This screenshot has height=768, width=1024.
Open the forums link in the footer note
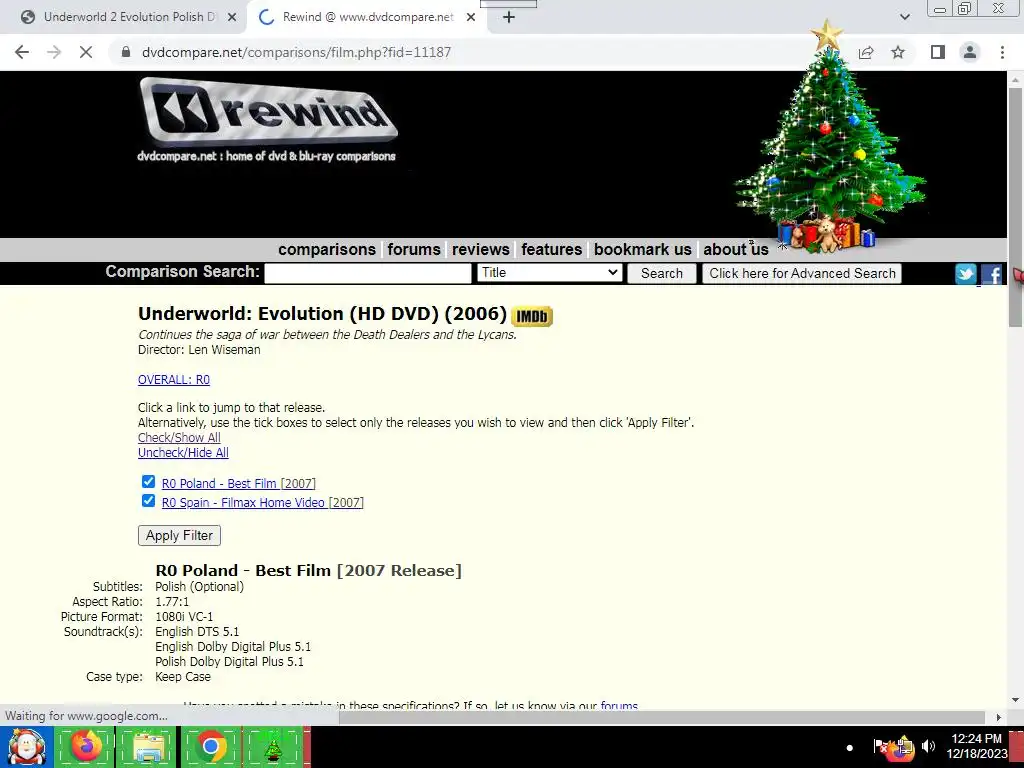(619, 706)
